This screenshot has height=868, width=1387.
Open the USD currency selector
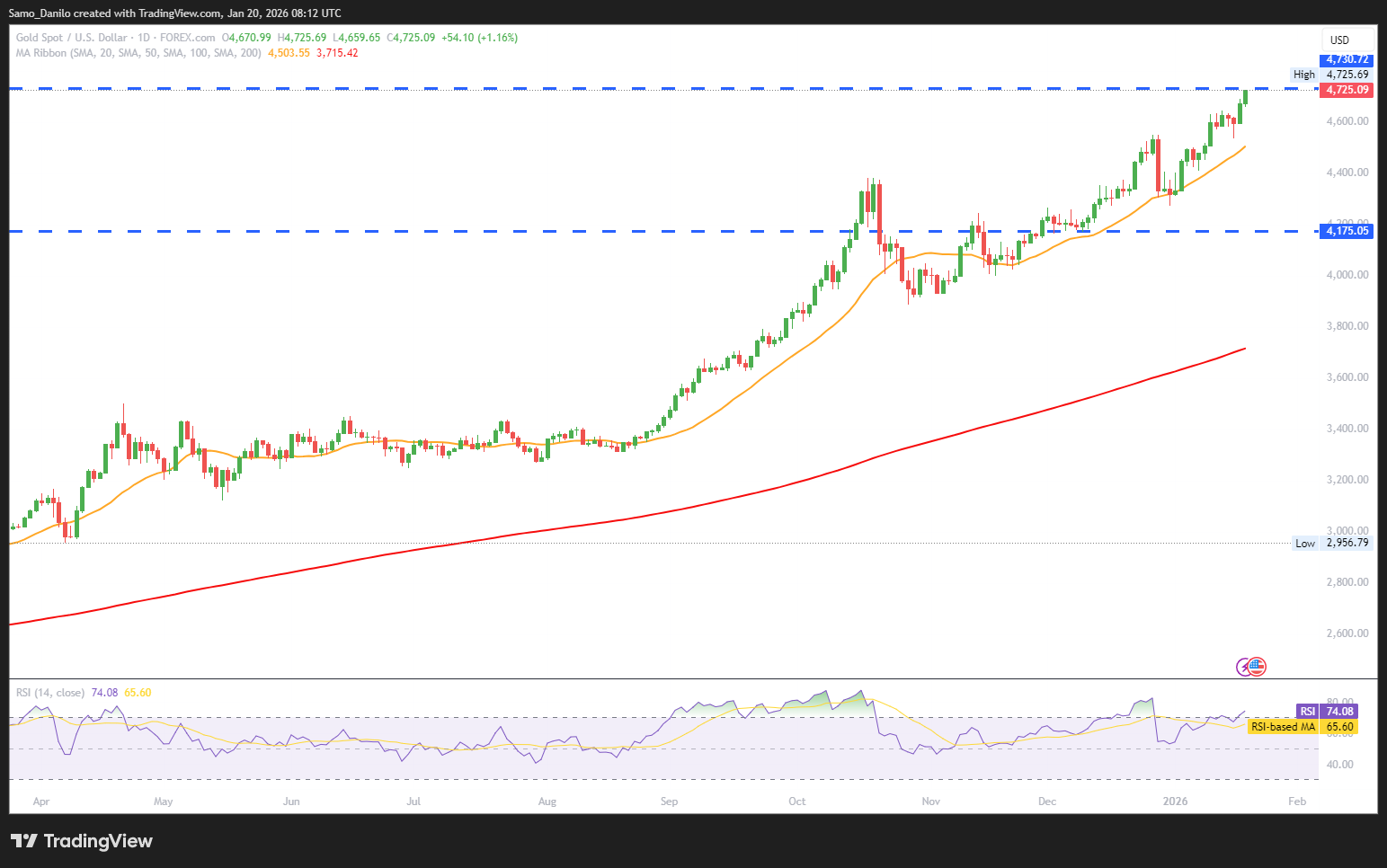[x=1339, y=40]
